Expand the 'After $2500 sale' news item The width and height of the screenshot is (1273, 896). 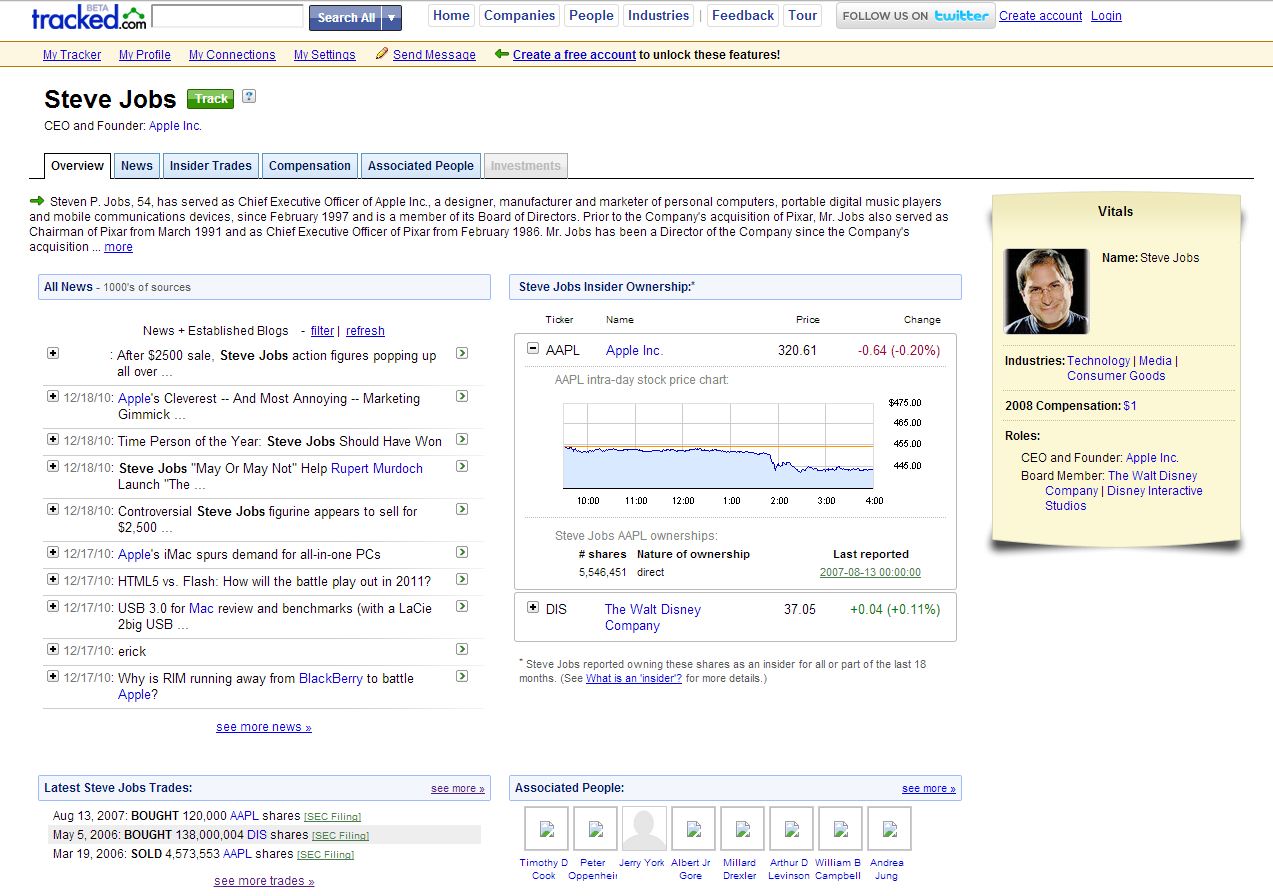click(53, 353)
